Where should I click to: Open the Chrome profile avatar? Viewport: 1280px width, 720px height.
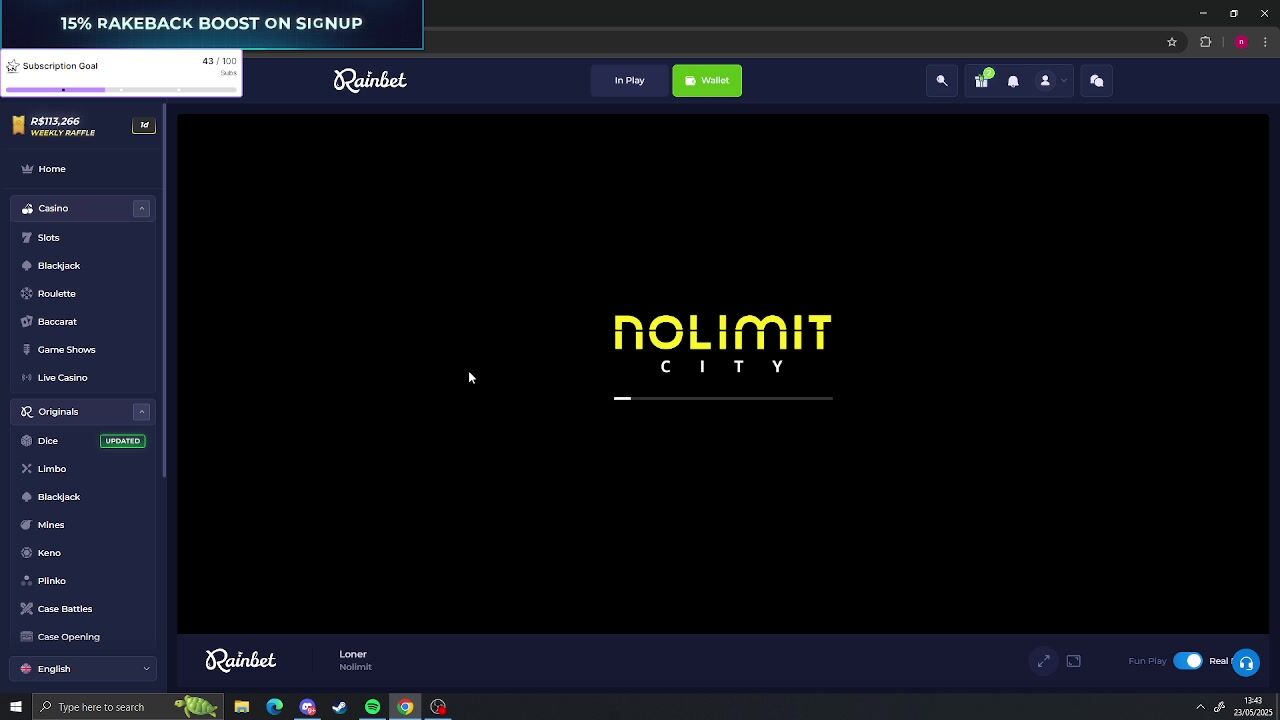point(1241,42)
